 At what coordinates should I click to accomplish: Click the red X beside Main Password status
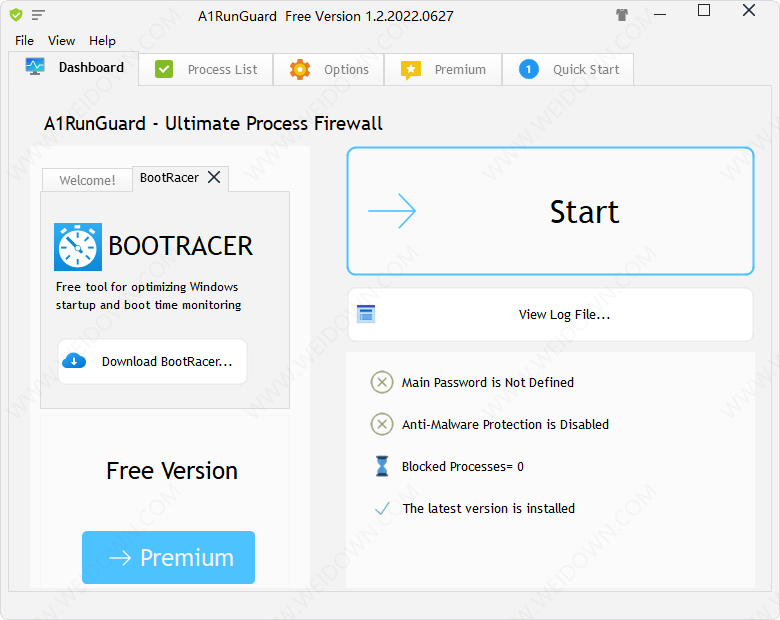pyautogui.click(x=381, y=382)
